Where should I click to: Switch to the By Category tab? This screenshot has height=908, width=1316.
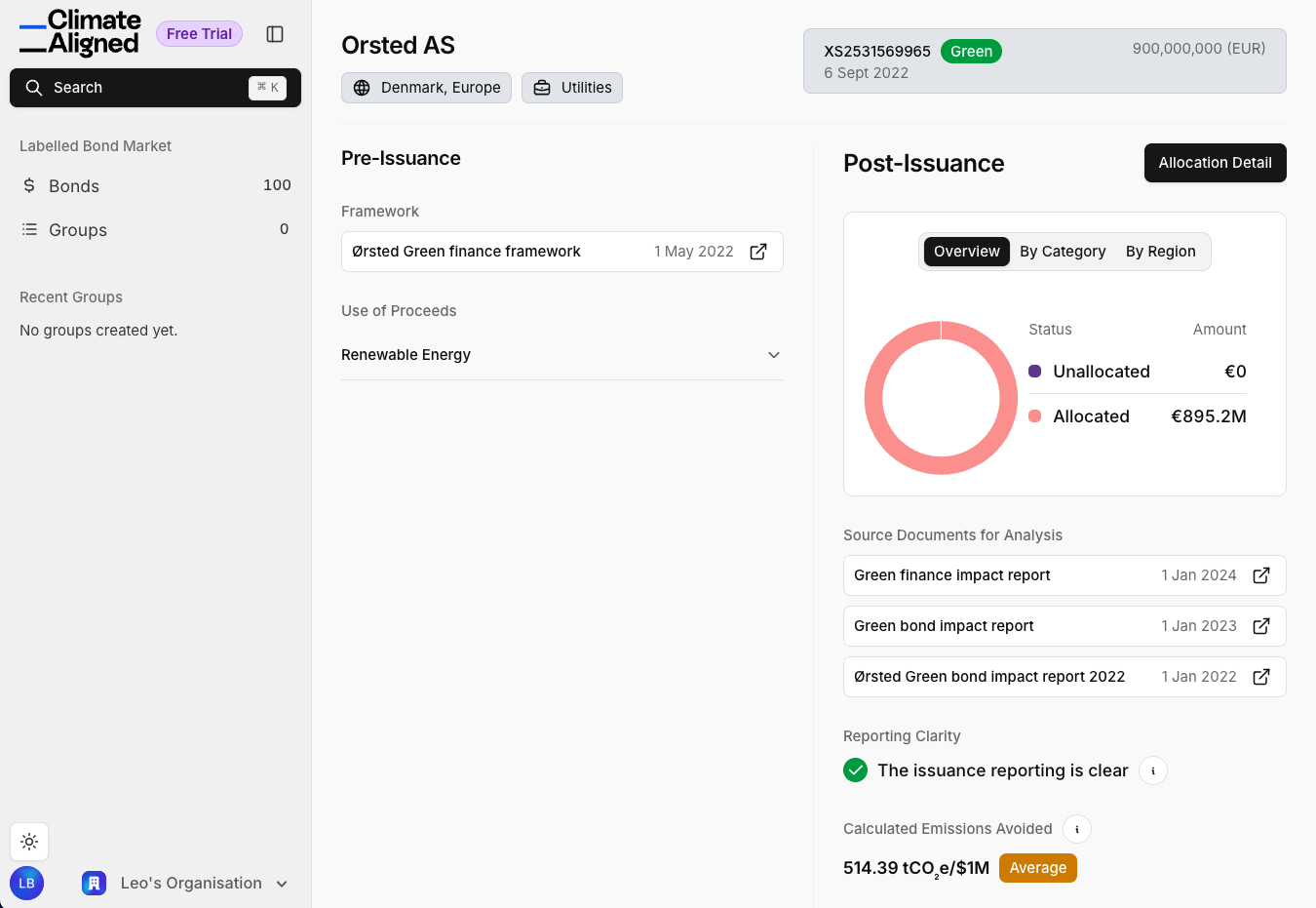tap(1063, 252)
